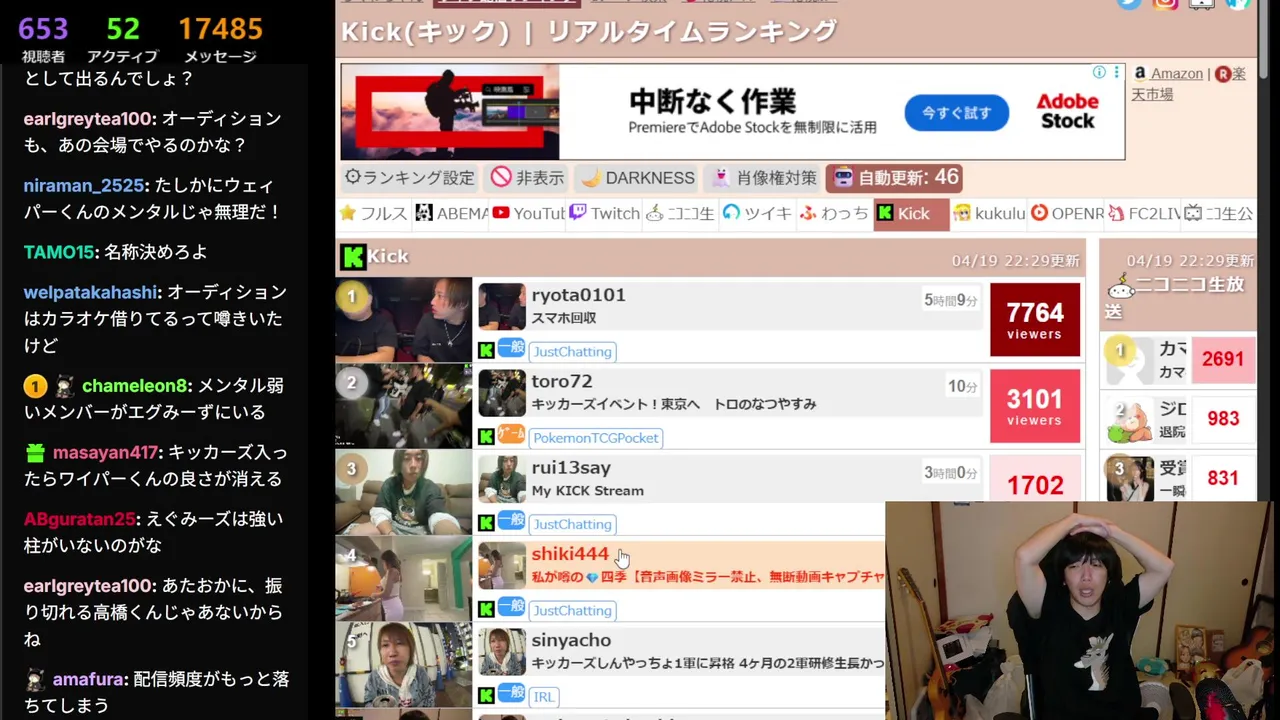Click Kick logo icon under rui13say
This screenshot has height=720, width=1280.
[x=486, y=522]
